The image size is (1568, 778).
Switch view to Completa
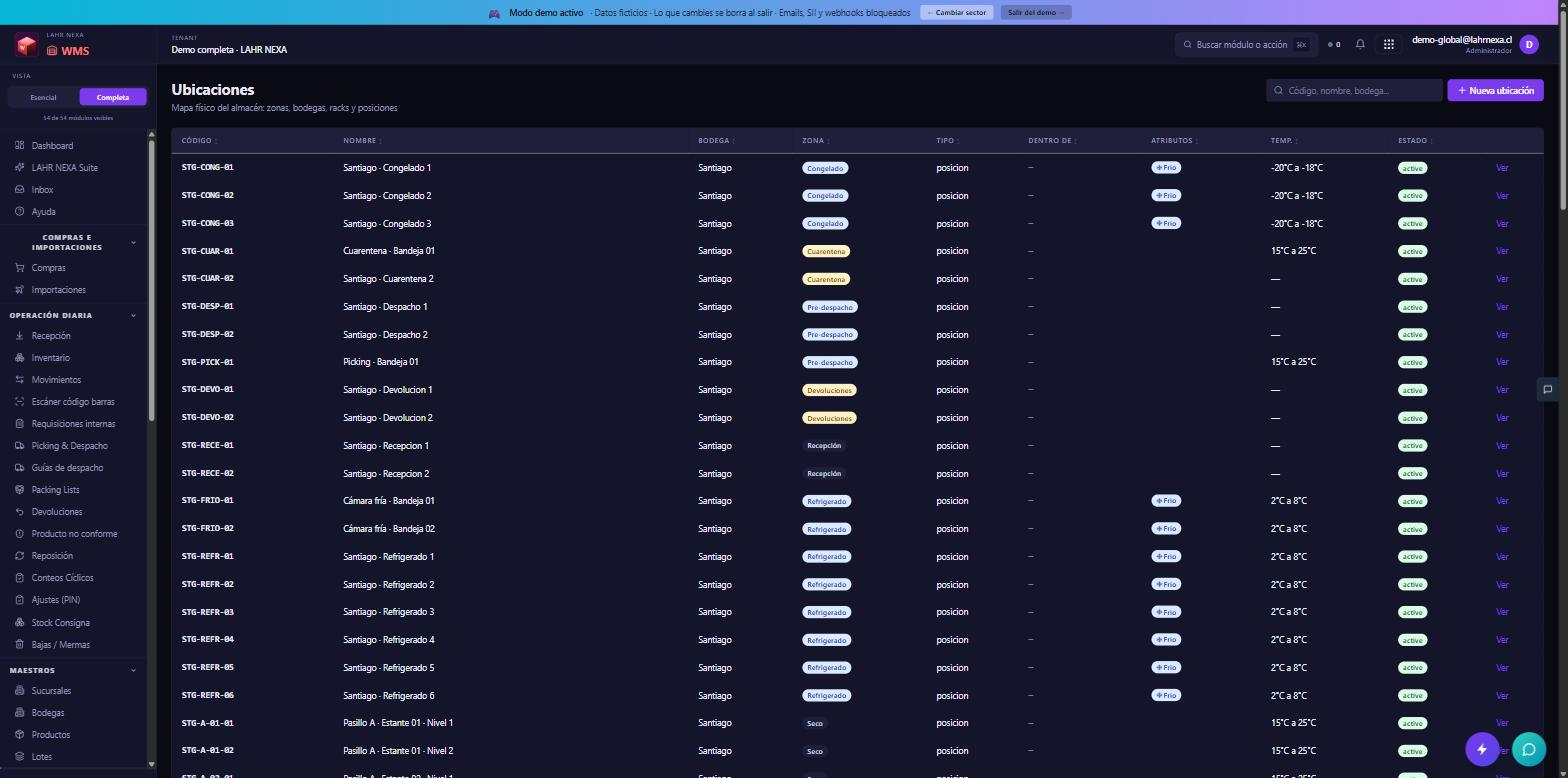pos(113,97)
